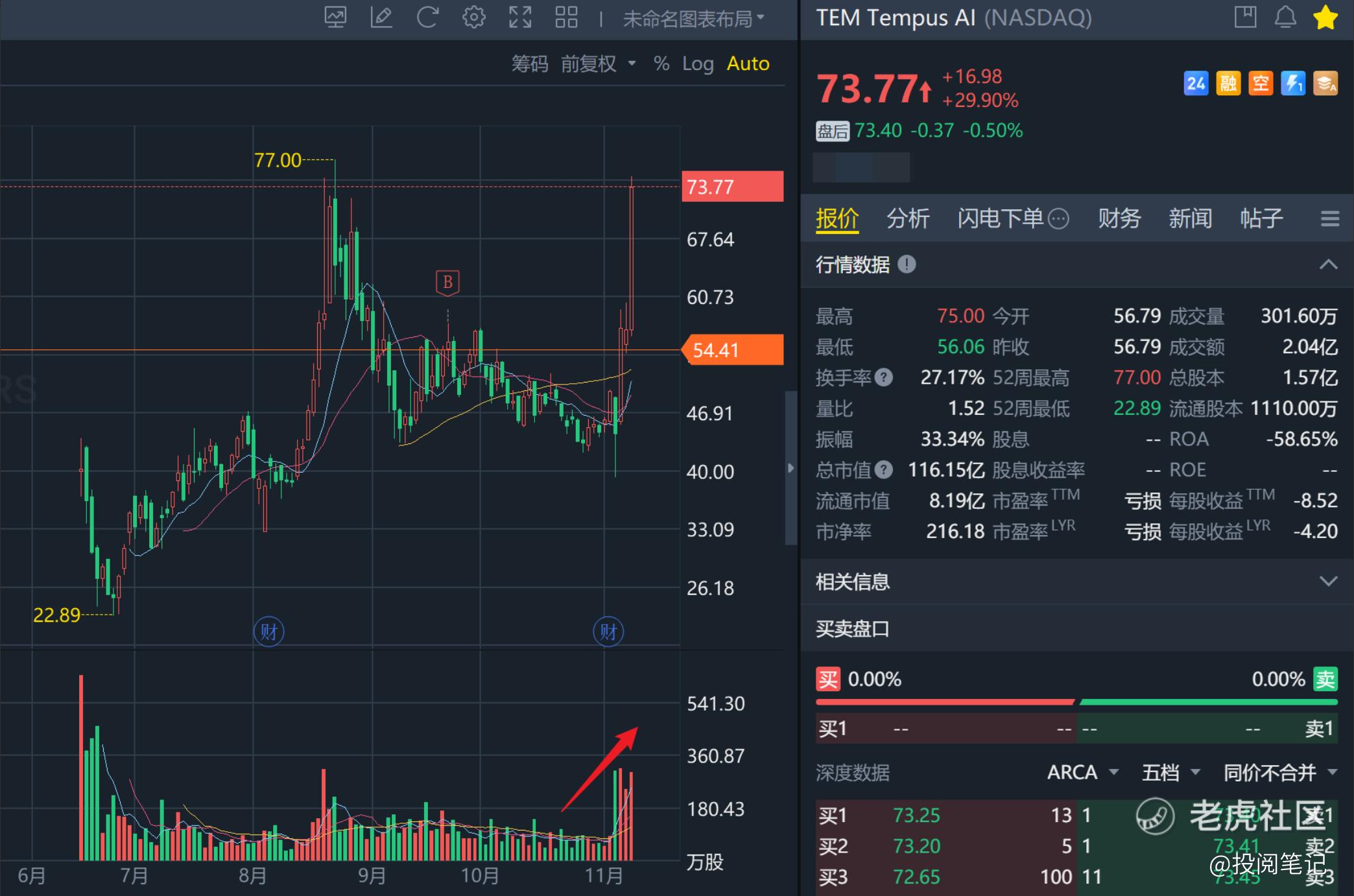This screenshot has height=896, width=1354.
Task: Click the blue 24-hour trading badge
Action: pos(1196,84)
